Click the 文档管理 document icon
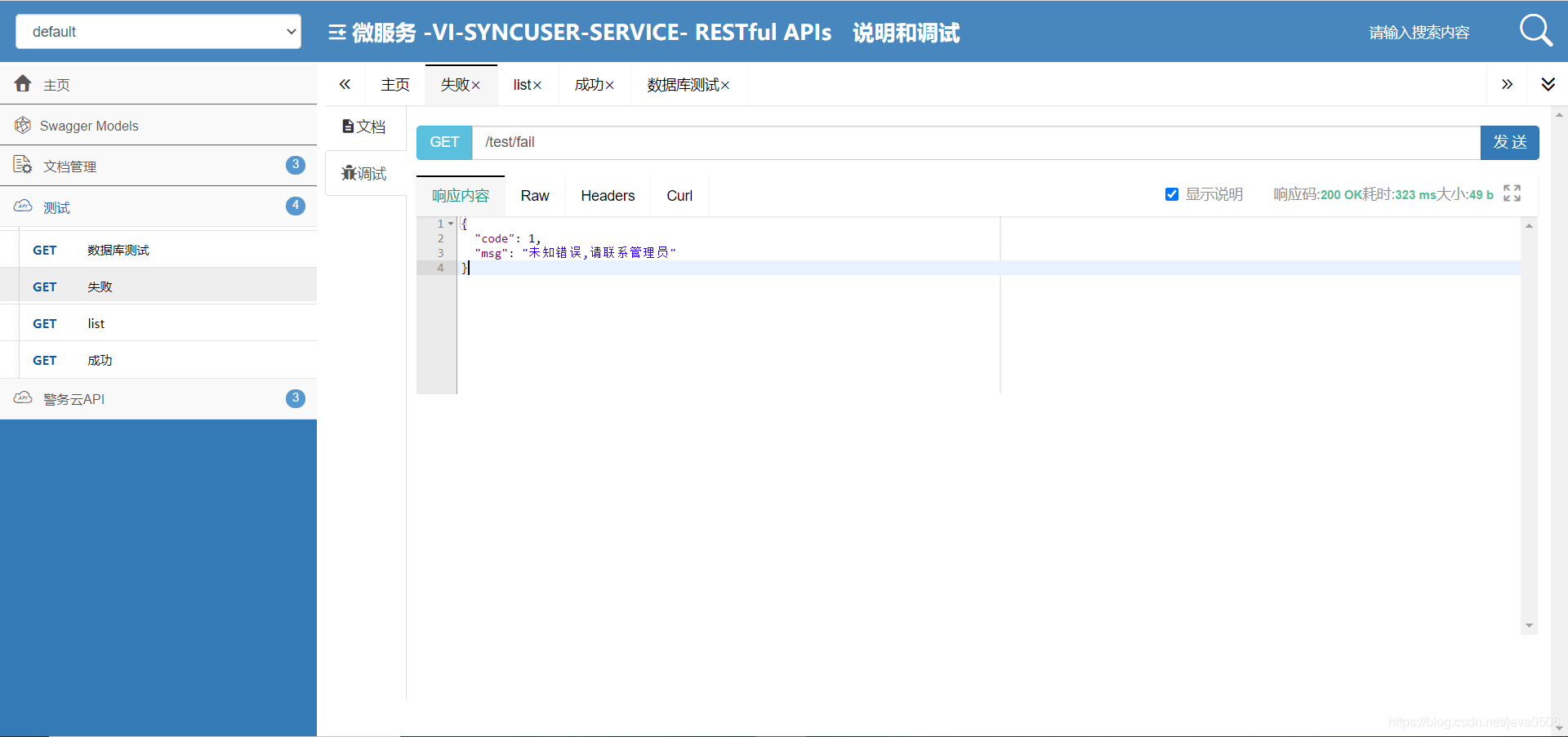The width and height of the screenshot is (1568, 737). 23,165
